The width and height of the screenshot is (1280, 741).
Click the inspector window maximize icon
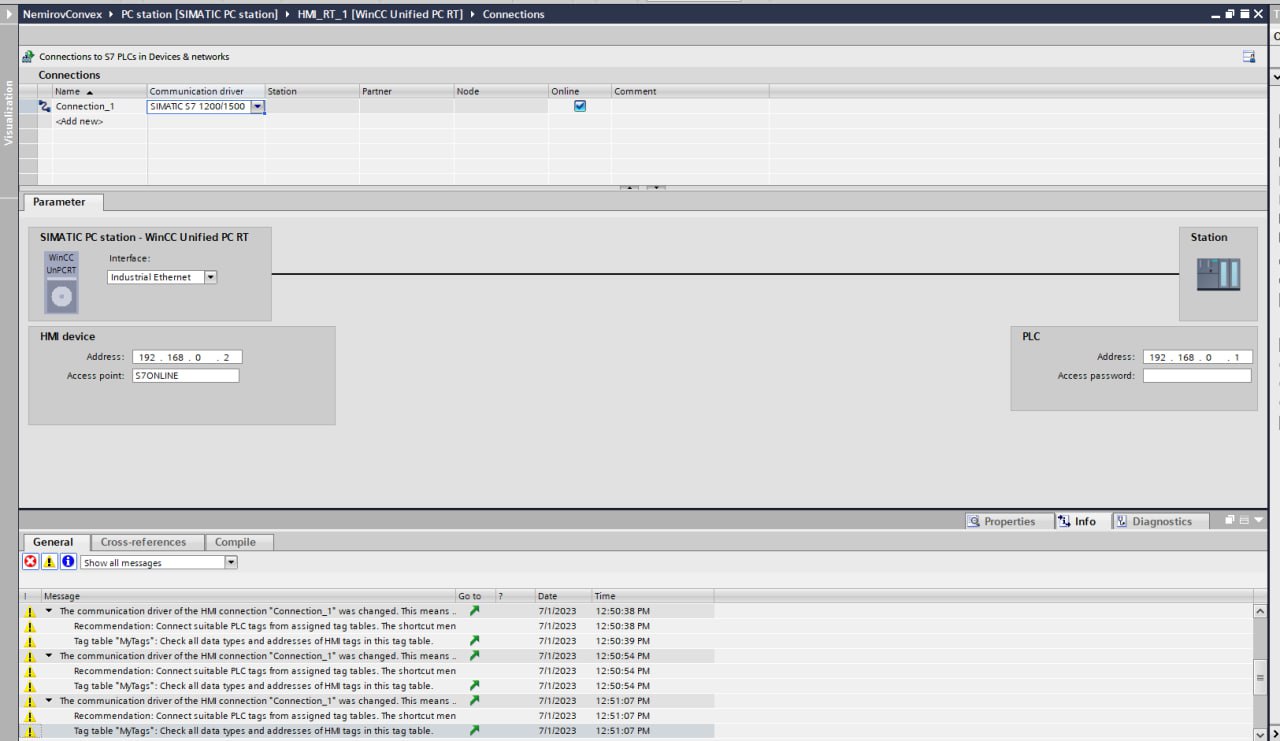click(x=1245, y=520)
